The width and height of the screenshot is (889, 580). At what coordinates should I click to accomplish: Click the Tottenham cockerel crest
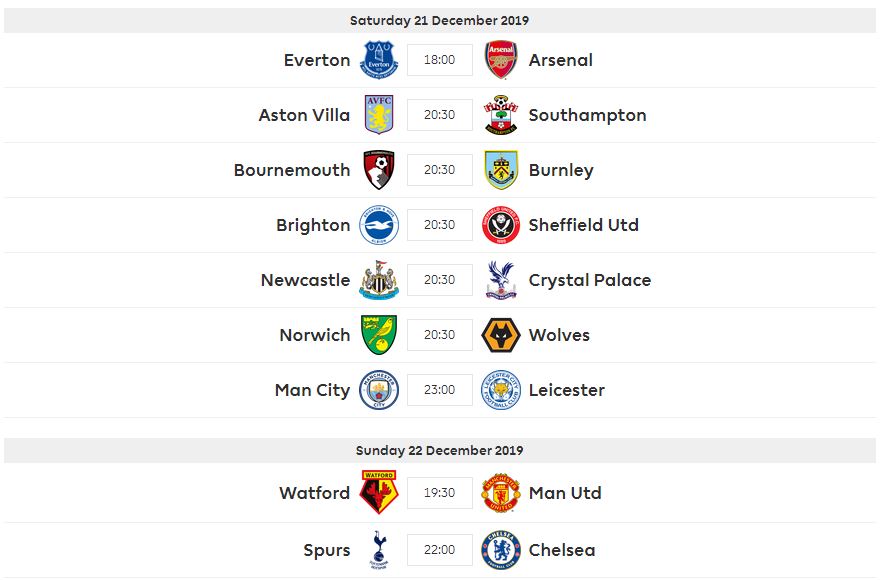coord(378,549)
